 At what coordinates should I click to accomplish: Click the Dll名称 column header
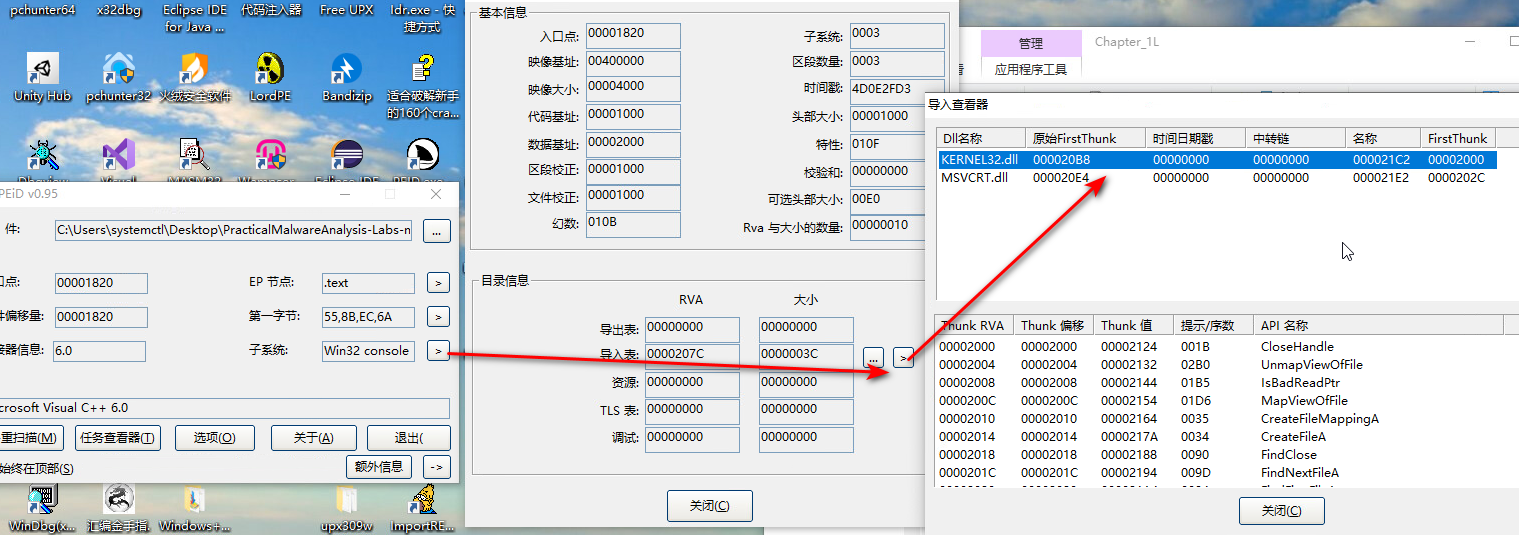(x=981, y=138)
